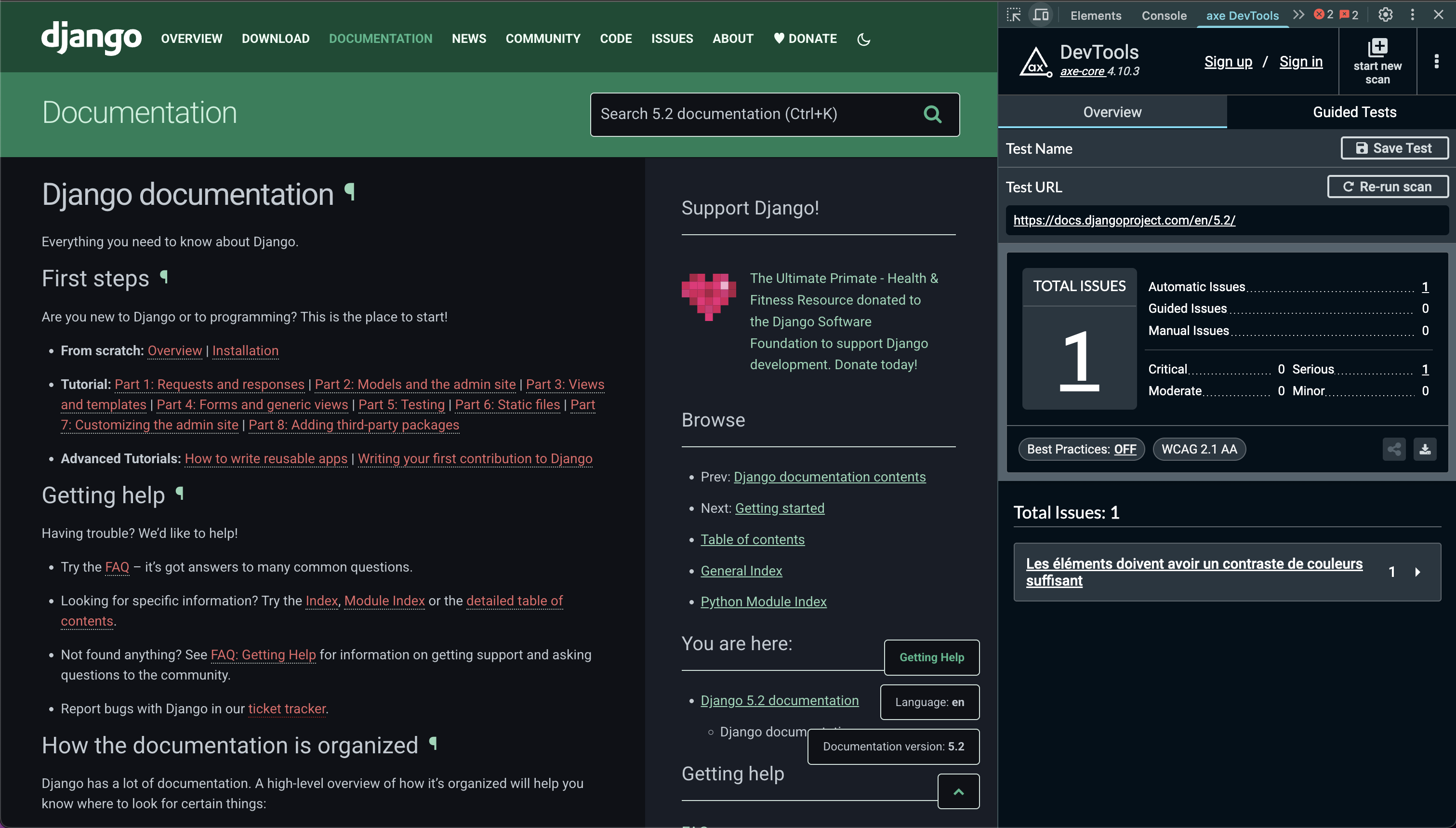The image size is (1456, 828).
Task: Open the Documentation nav item
Action: point(381,39)
